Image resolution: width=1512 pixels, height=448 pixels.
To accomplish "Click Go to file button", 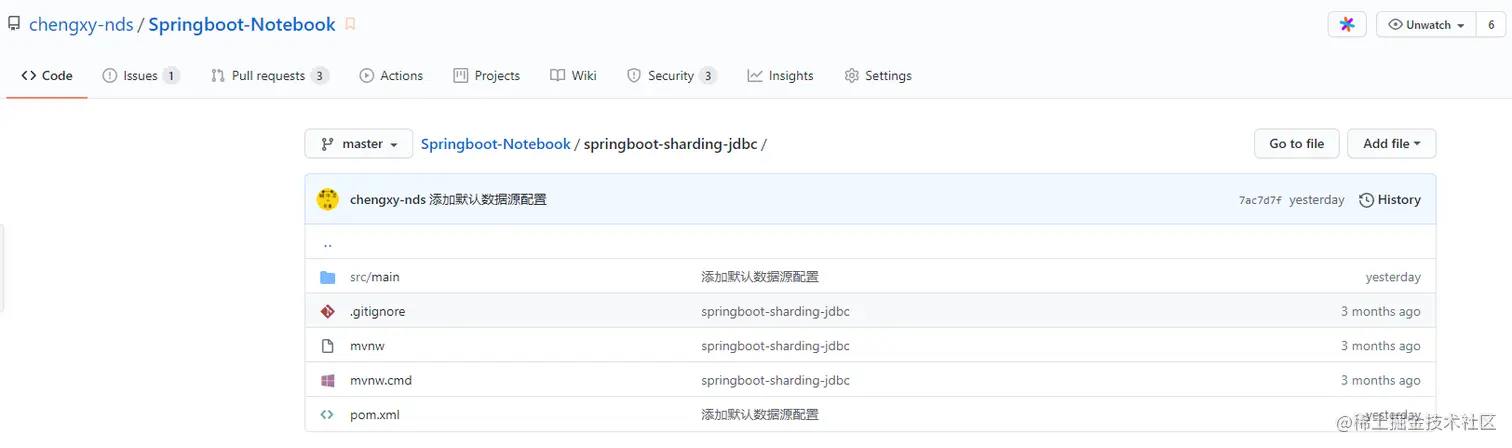I will pos(1297,144).
